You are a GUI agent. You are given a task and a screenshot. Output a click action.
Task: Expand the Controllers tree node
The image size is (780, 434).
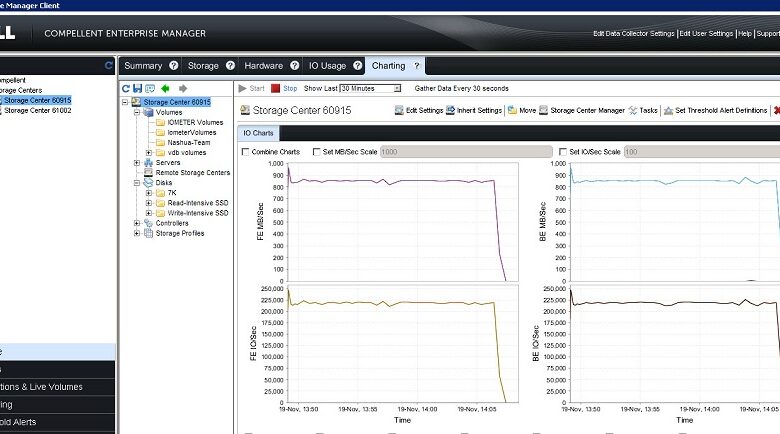click(x=137, y=223)
